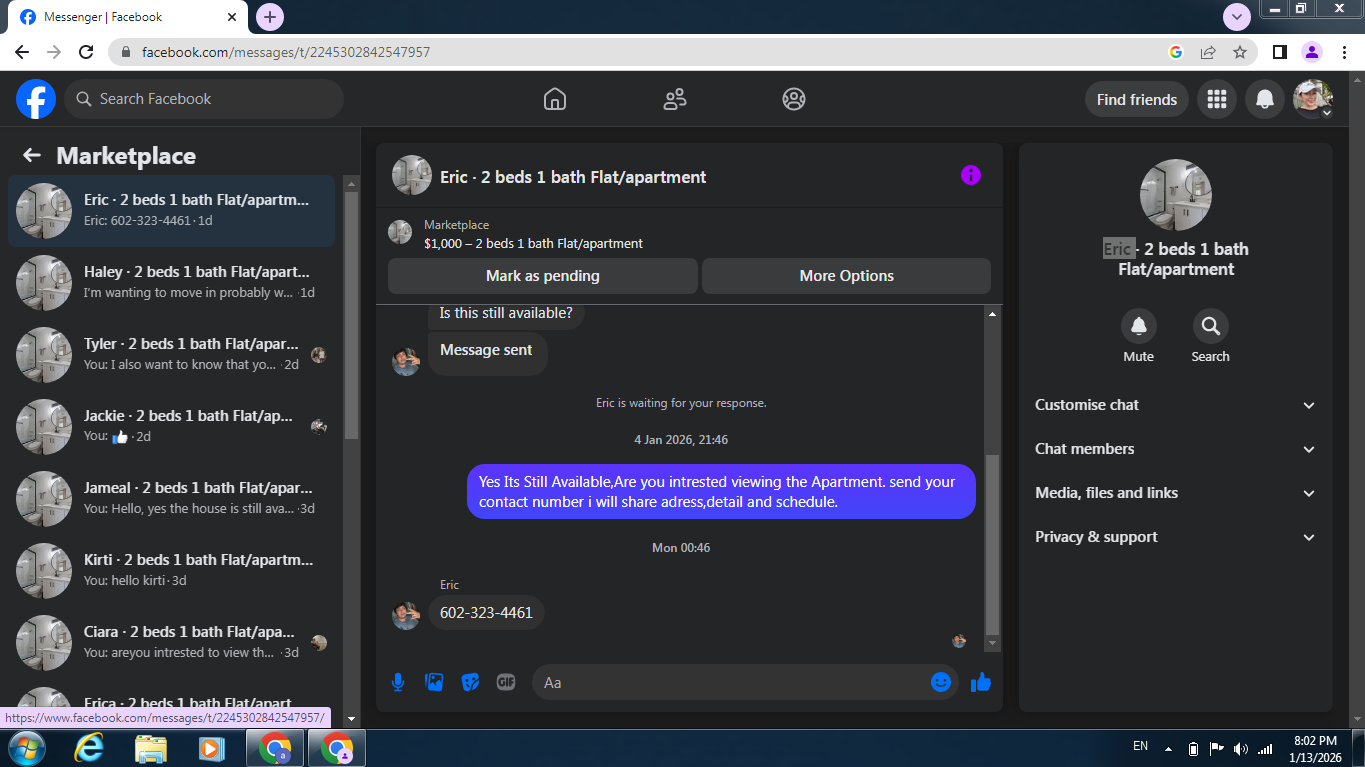Open the $1,000 Marketplace listing link
Viewport: 1365px width, 767px height.
tap(533, 243)
